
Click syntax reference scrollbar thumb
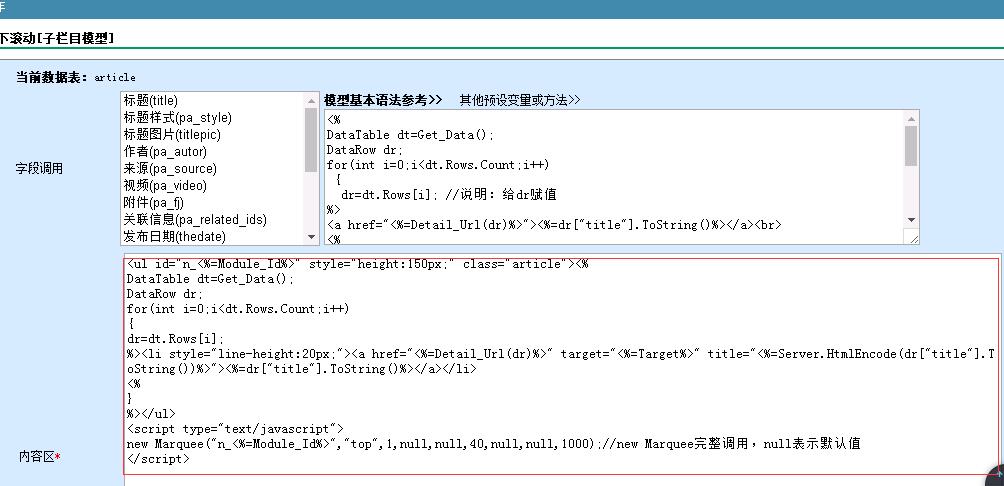click(x=911, y=145)
